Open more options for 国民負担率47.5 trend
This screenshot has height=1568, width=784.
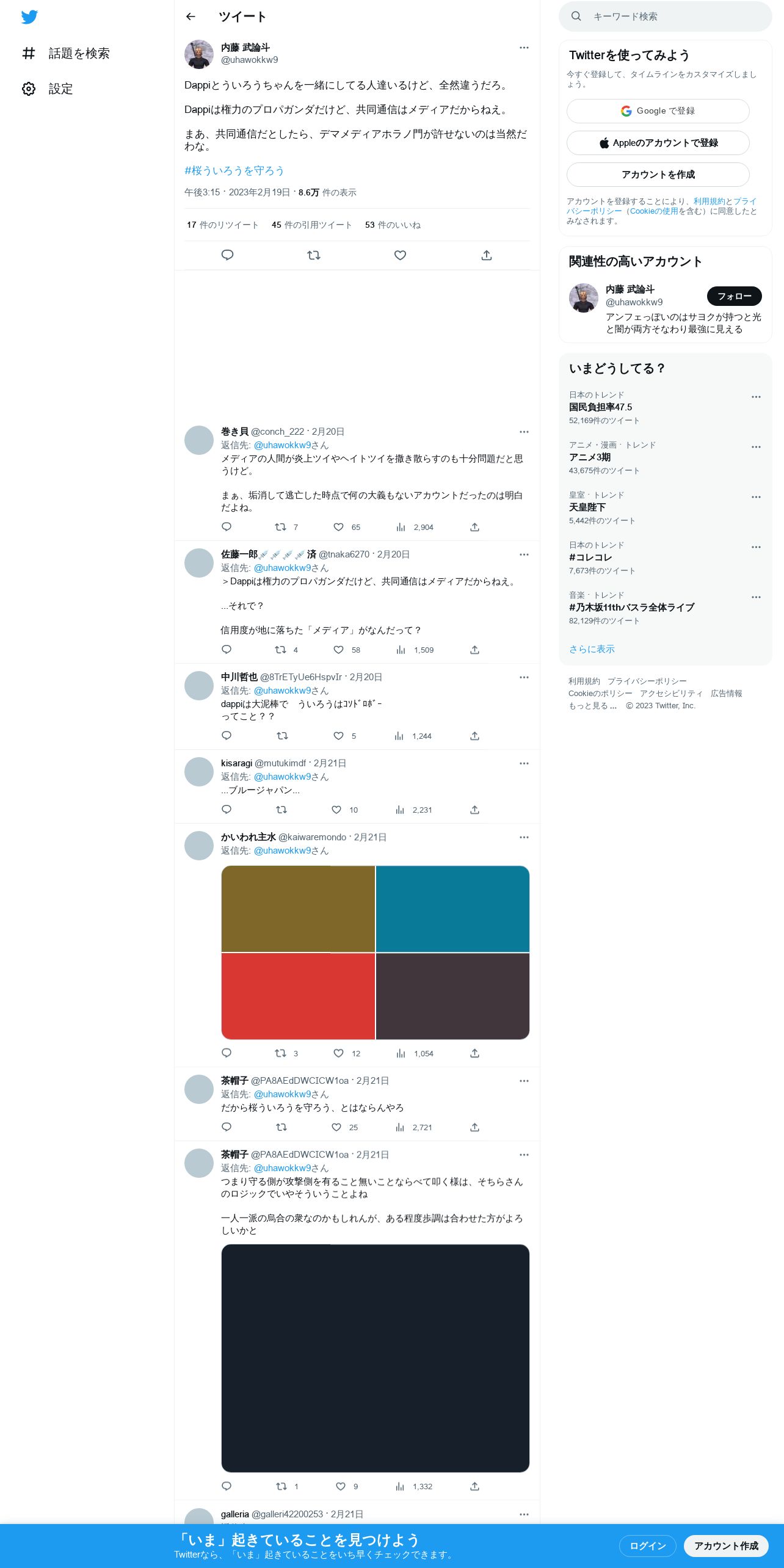(x=756, y=397)
